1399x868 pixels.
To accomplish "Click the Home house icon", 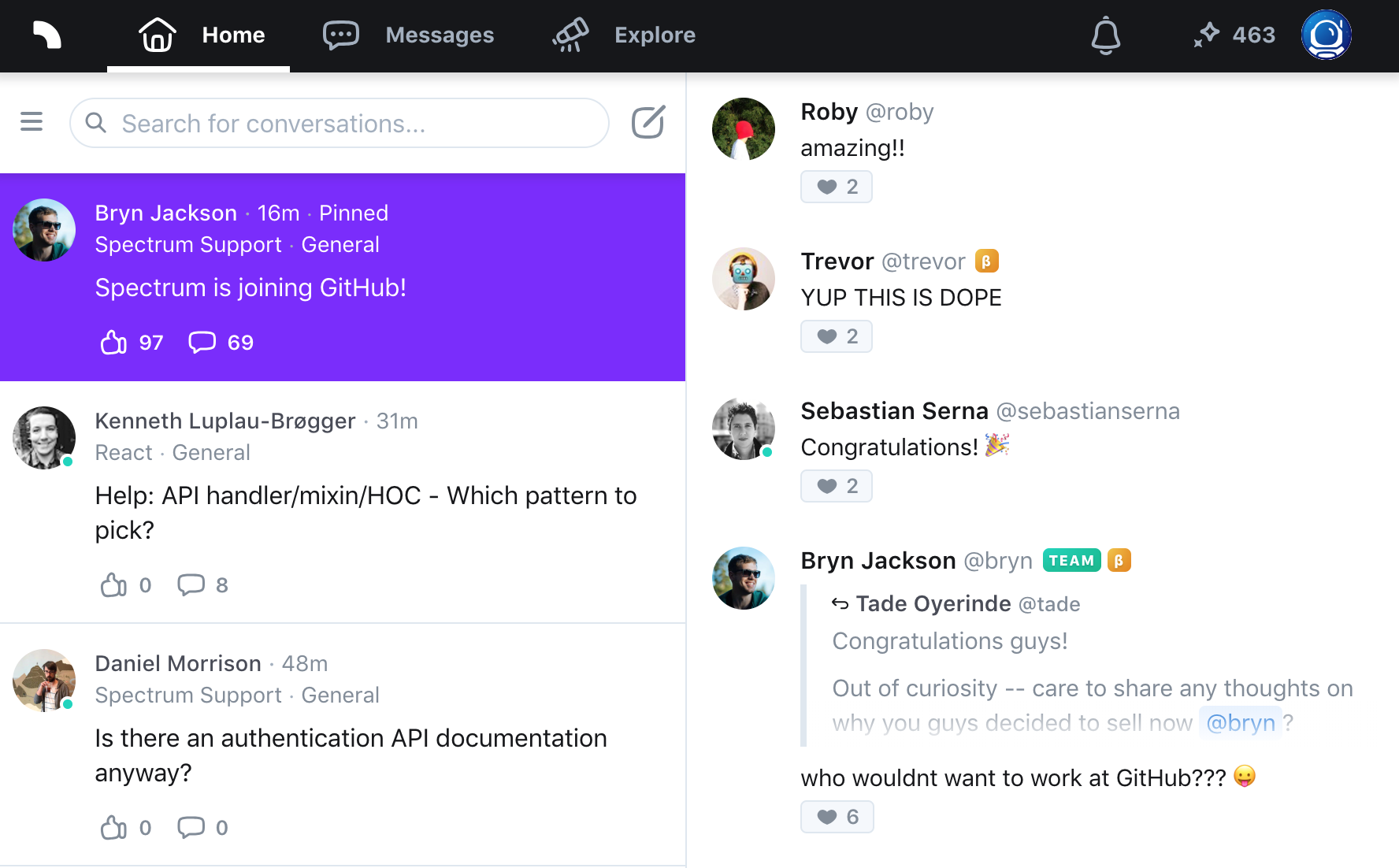I will click(x=157, y=35).
